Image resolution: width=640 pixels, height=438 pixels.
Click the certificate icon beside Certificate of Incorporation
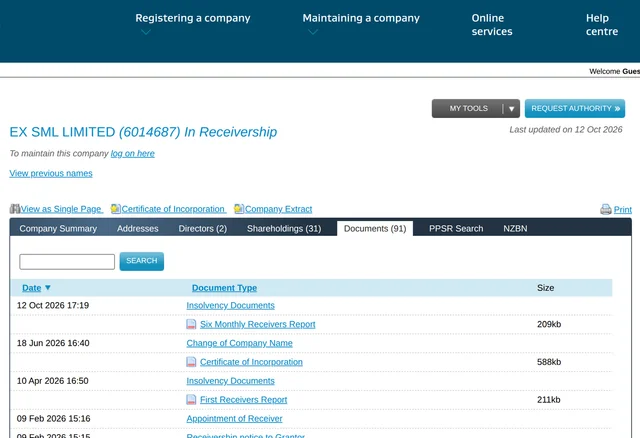click(116, 209)
